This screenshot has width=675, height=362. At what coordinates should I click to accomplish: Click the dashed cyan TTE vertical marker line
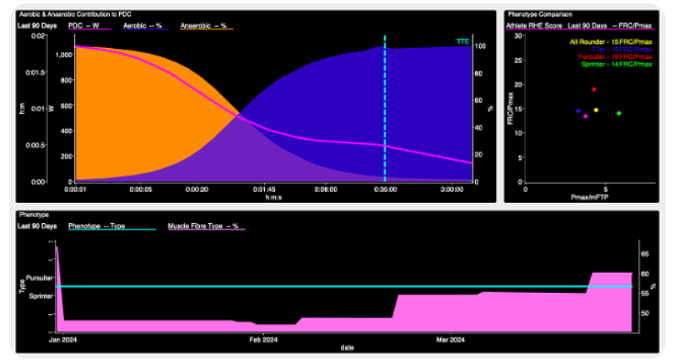[x=385, y=108]
